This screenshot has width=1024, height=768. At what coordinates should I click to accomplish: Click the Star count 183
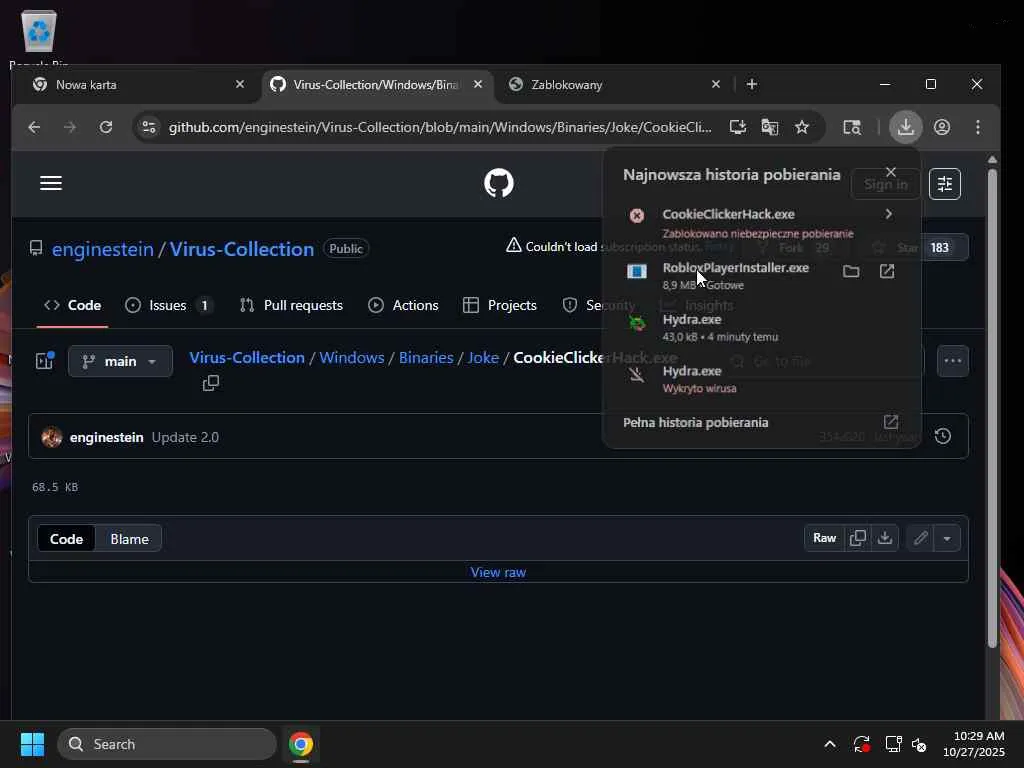939,248
